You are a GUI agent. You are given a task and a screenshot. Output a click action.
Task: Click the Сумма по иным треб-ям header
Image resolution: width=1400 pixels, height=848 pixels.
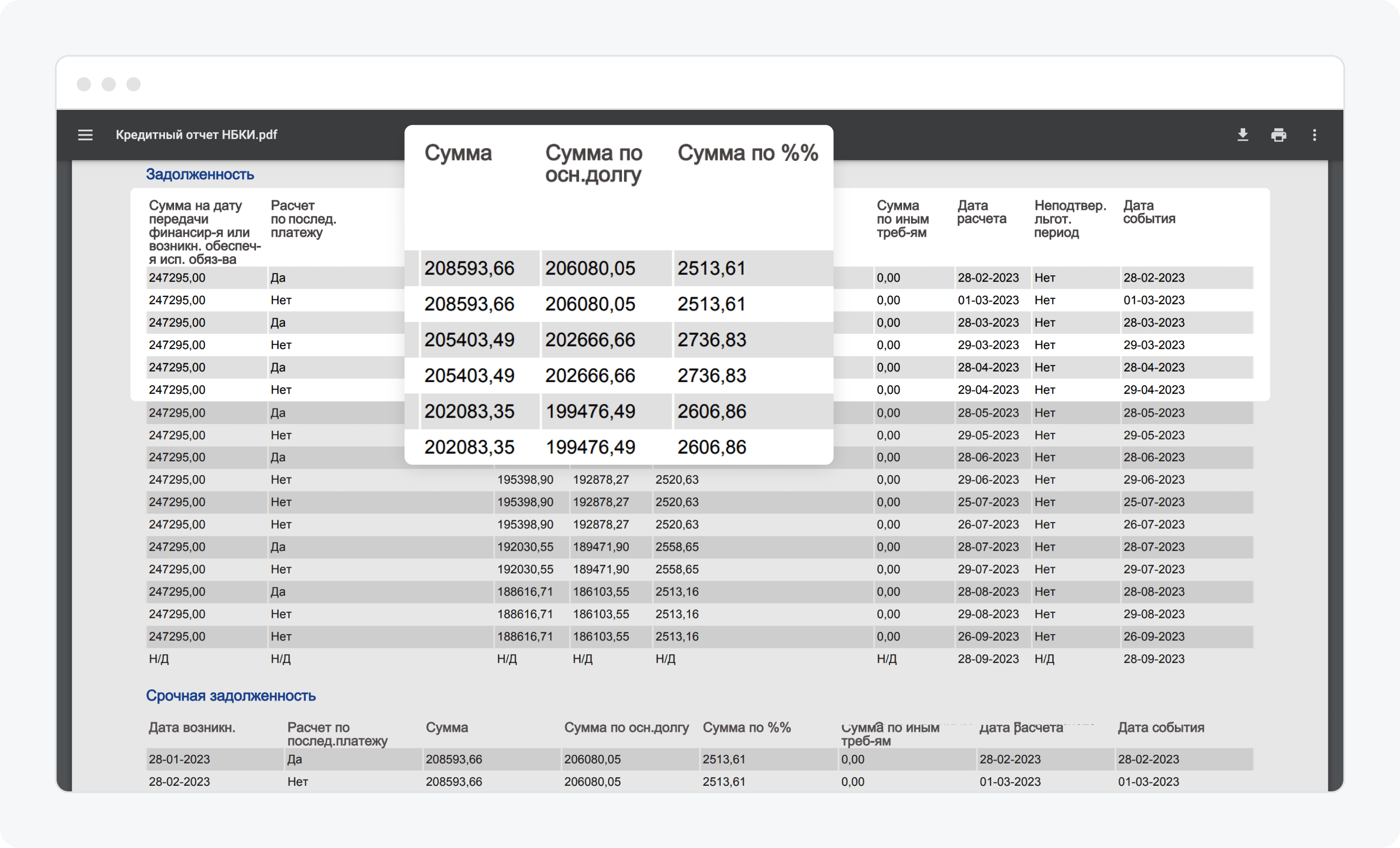902,219
